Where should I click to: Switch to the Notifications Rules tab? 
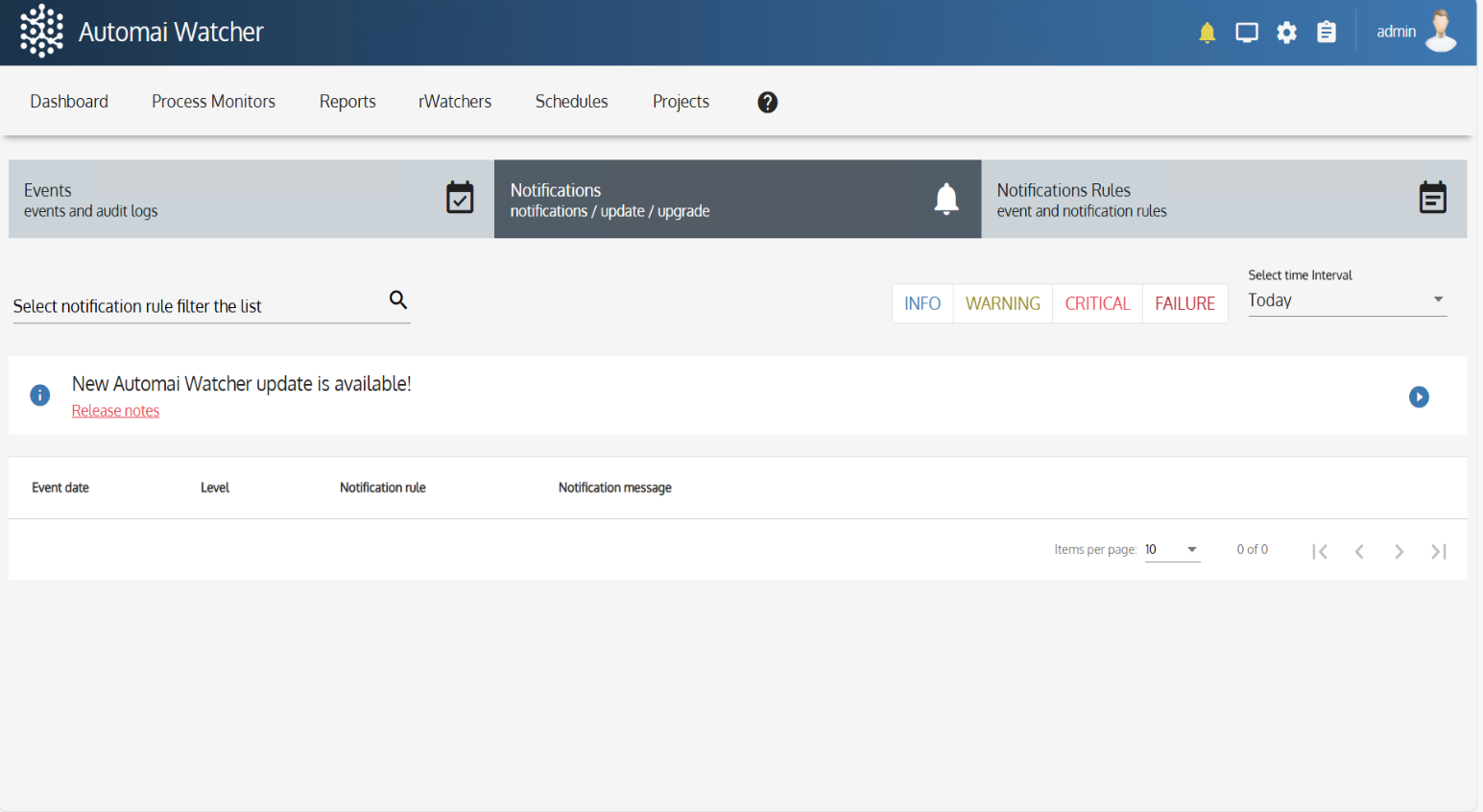pyautogui.click(x=1224, y=199)
